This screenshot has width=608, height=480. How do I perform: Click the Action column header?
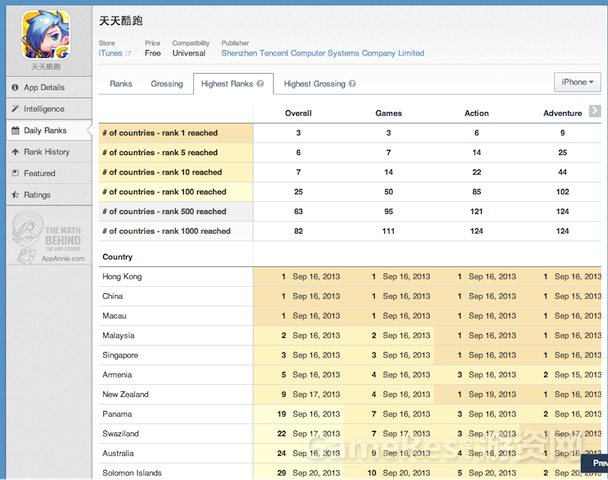pyautogui.click(x=477, y=113)
